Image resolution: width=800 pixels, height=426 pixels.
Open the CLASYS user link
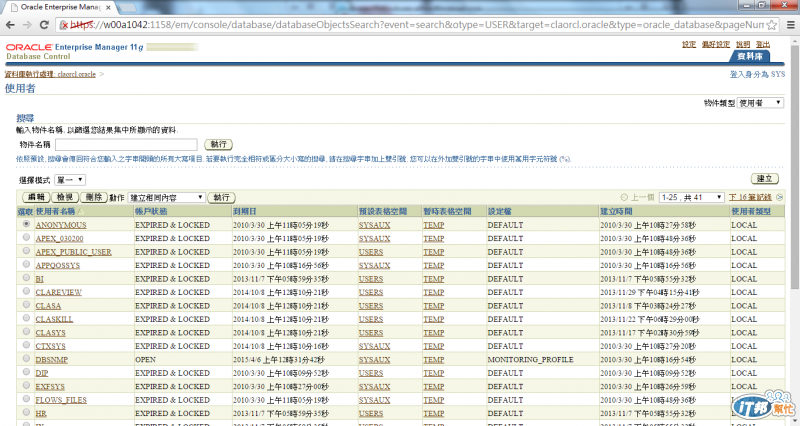(x=51, y=333)
